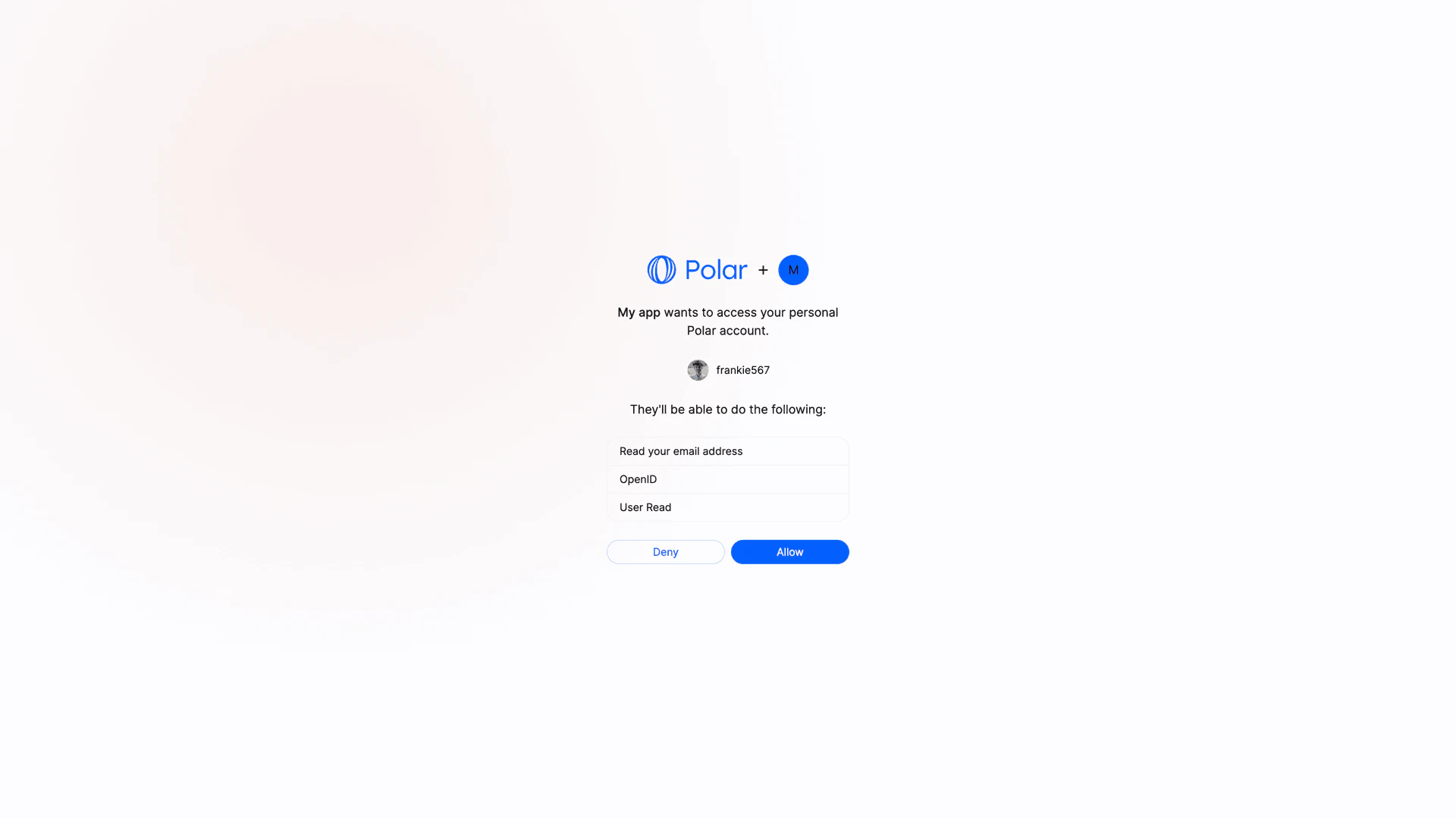Deny the access request
The height and width of the screenshot is (819, 1456).
point(665,552)
